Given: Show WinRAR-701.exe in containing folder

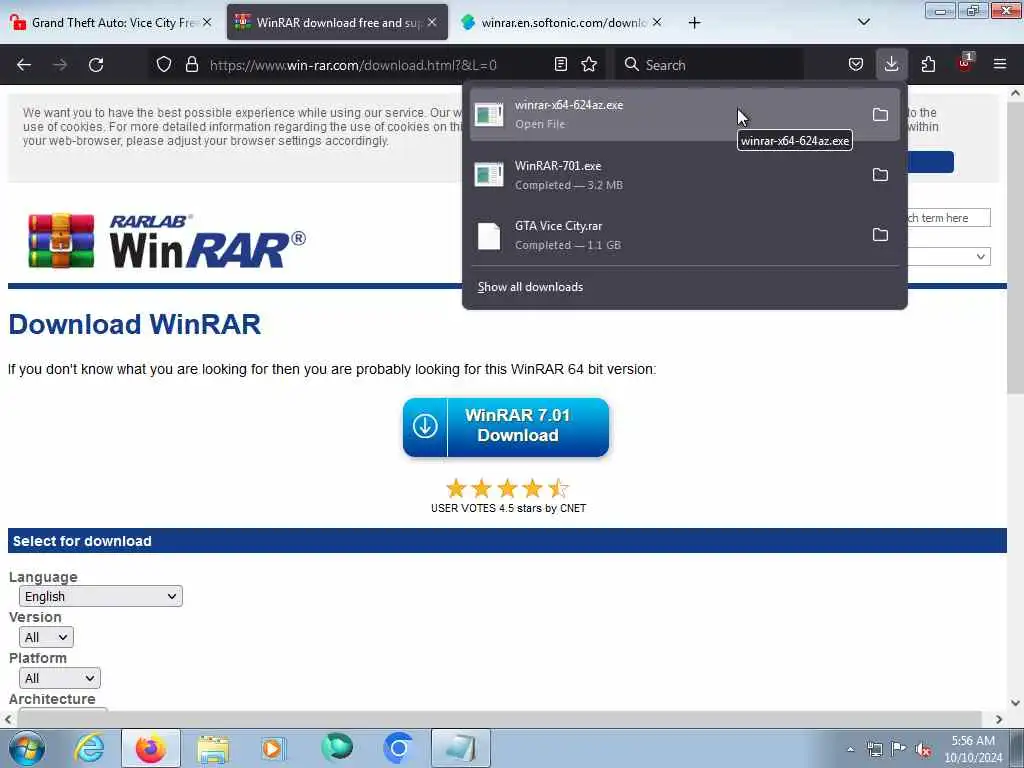Looking at the screenshot, I should 880,174.
